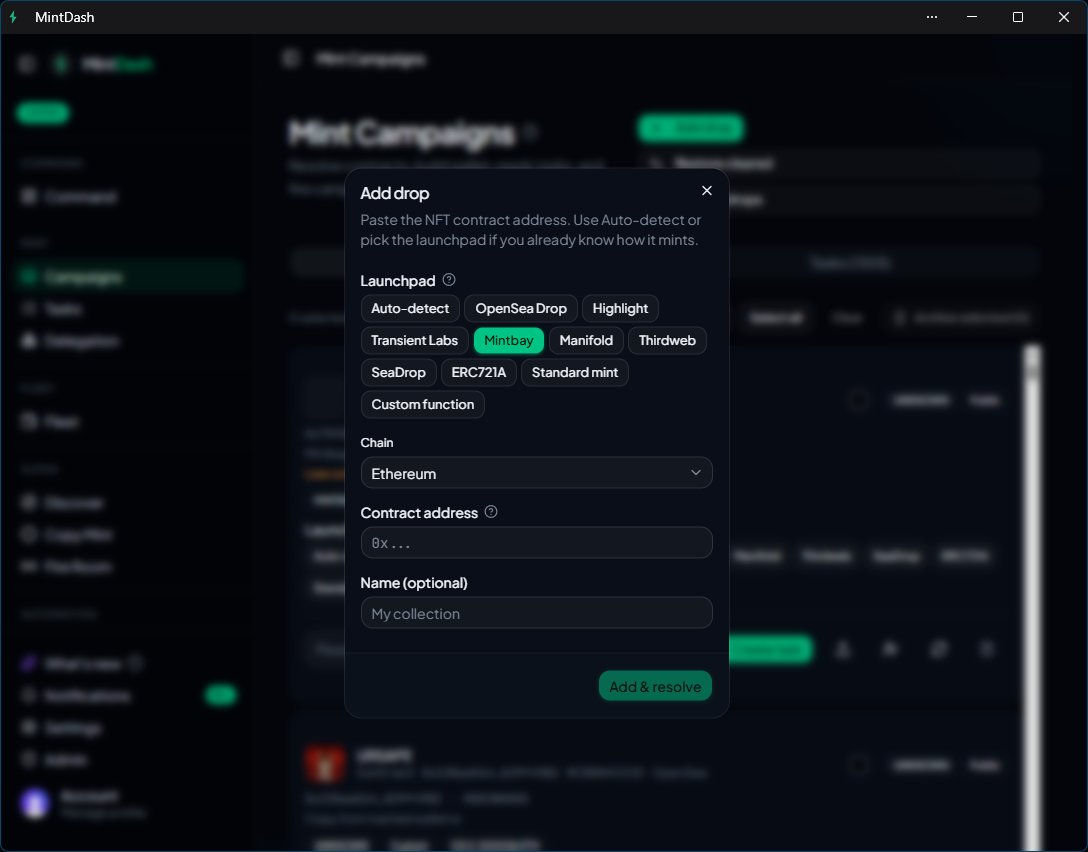Image resolution: width=1088 pixels, height=852 pixels.
Task: Click the MintDash lightning bolt app icon
Action: coord(13,17)
